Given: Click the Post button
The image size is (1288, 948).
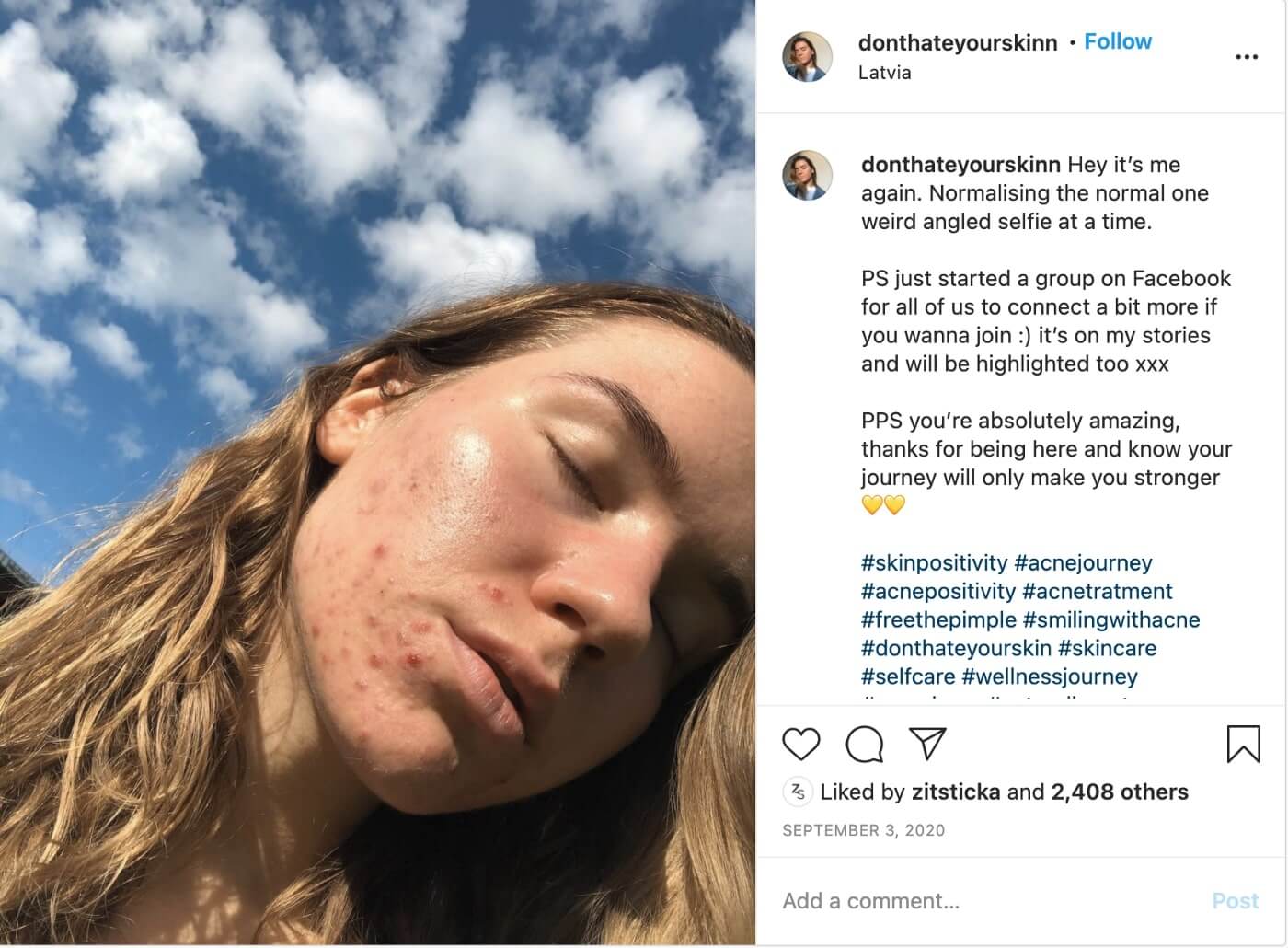Looking at the screenshot, I should [1236, 900].
